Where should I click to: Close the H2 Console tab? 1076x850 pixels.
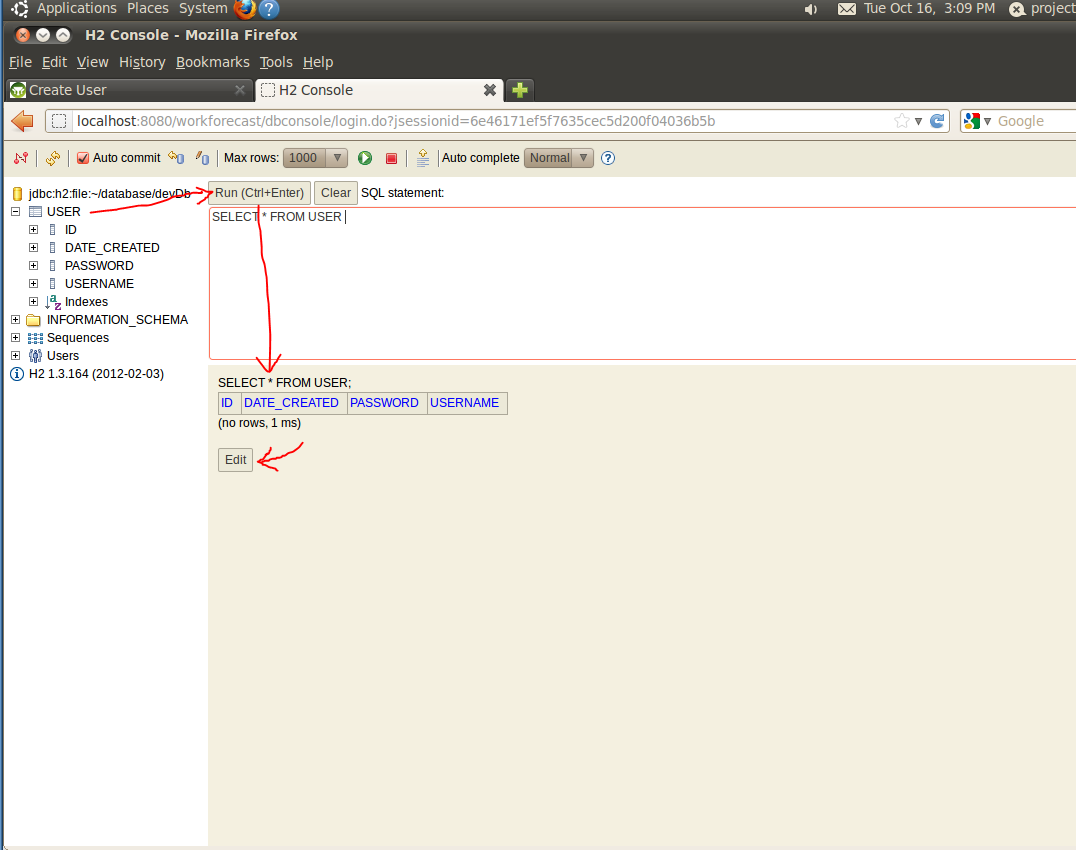490,90
